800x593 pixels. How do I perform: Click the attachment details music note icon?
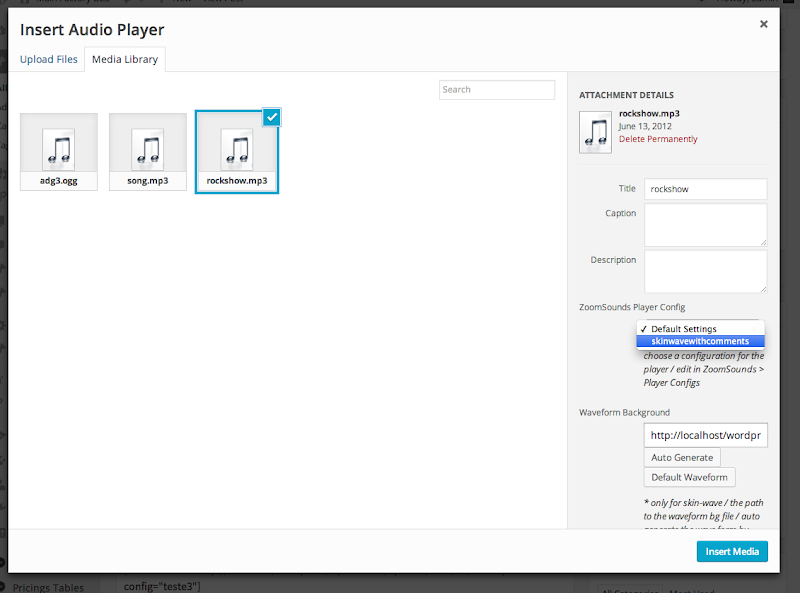(x=595, y=132)
